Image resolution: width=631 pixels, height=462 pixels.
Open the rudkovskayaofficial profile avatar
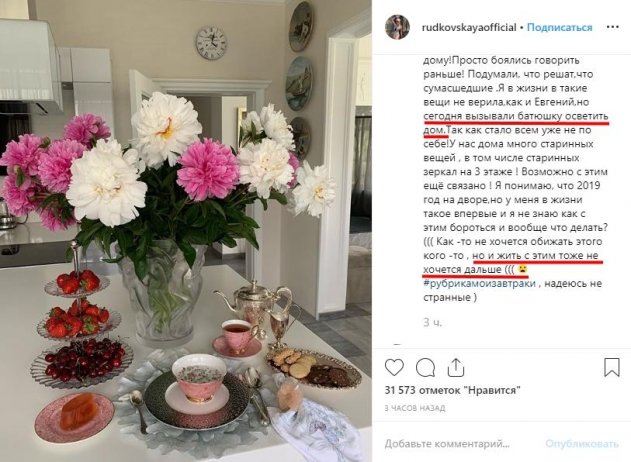(398, 27)
